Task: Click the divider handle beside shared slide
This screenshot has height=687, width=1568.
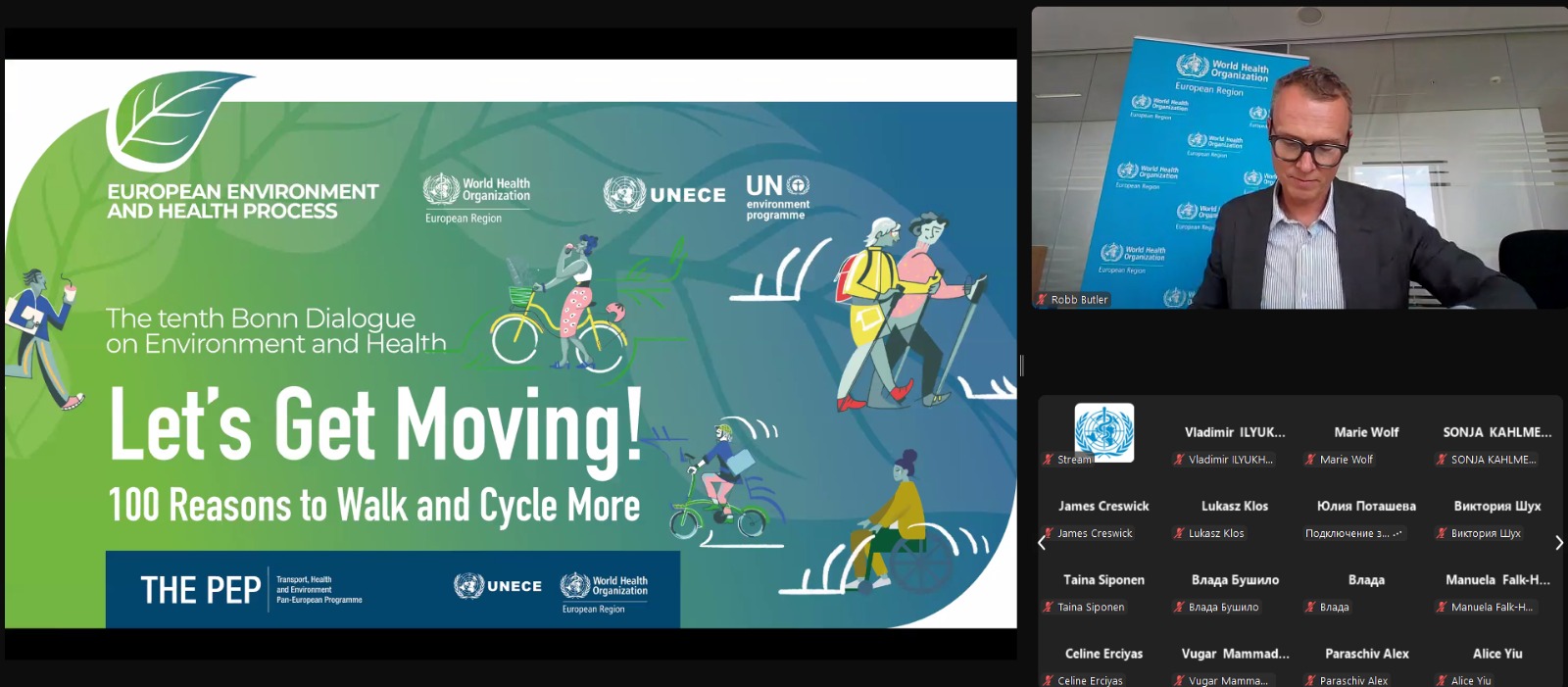Action: pos(1021,366)
